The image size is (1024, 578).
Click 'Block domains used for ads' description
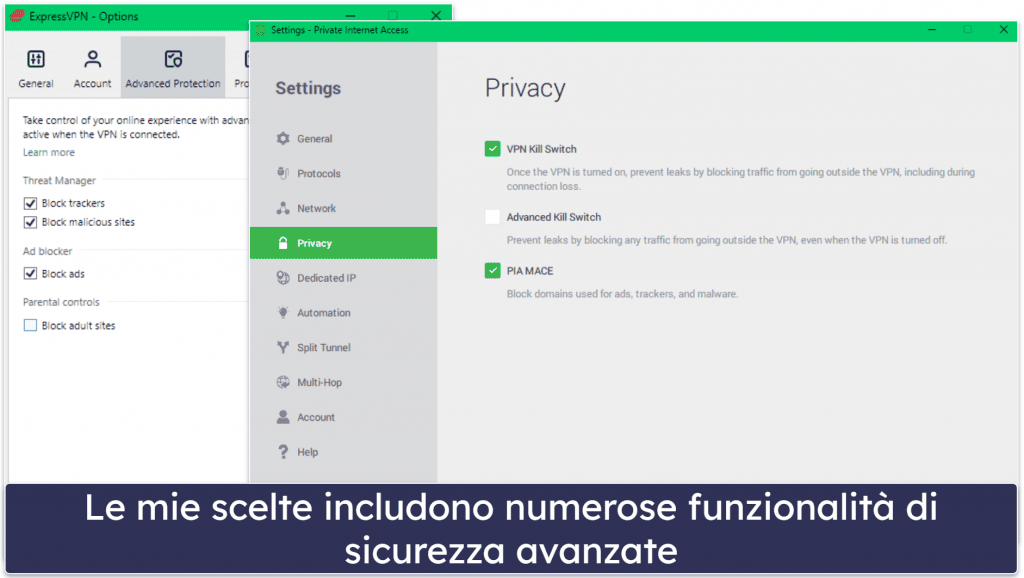coord(622,294)
